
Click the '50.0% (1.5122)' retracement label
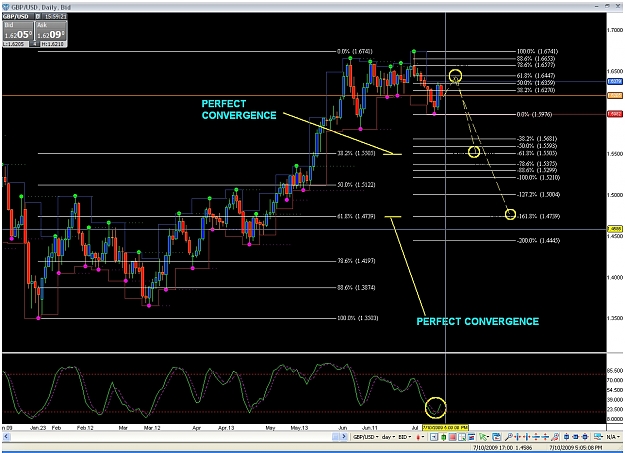click(356, 185)
